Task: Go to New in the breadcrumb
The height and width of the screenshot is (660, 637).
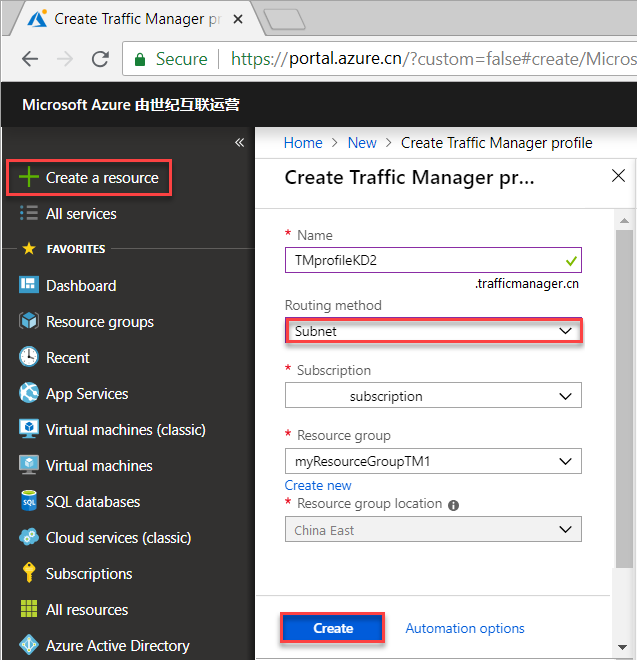Action: pyautogui.click(x=362, y=143)
